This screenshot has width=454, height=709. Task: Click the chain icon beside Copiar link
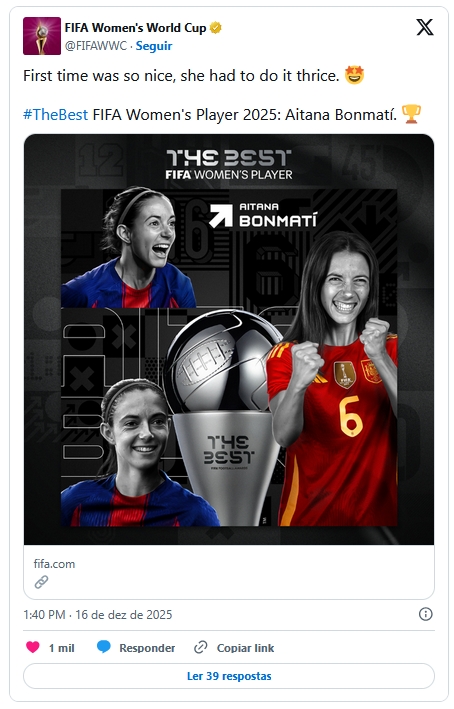coord(200,648)
